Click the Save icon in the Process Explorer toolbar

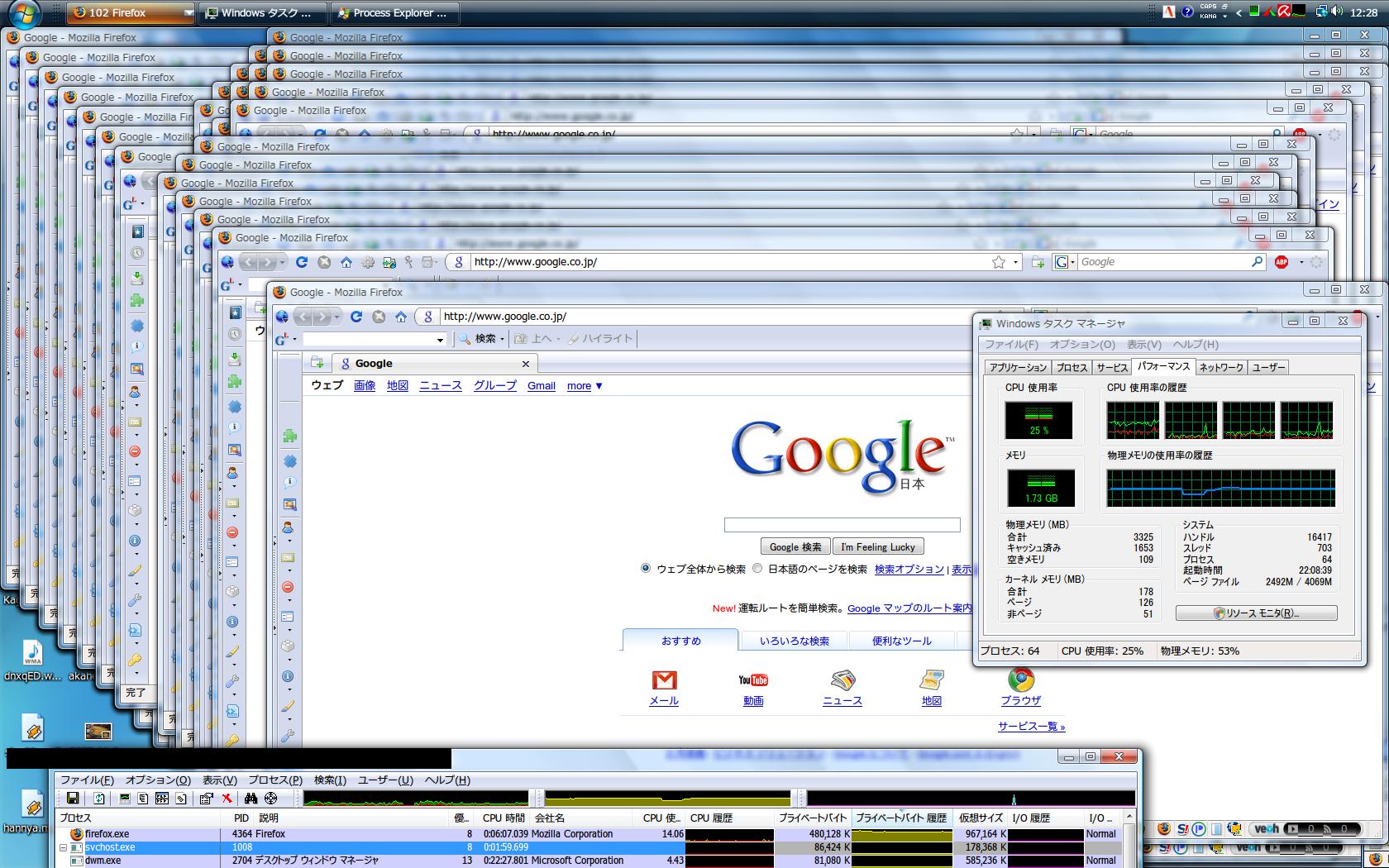point(73,798)
